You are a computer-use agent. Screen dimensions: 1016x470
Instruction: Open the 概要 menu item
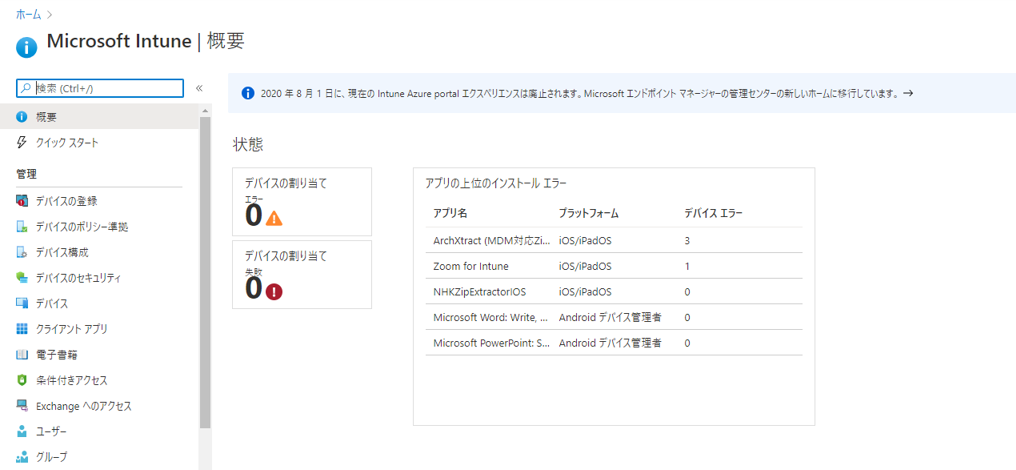(x=46, y=117)
